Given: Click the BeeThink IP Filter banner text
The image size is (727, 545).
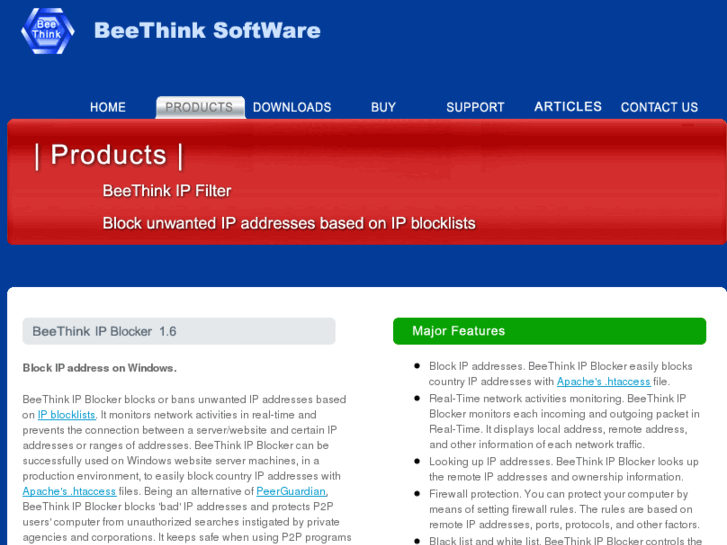Looking at the screenshot, I should click(167, 191).
